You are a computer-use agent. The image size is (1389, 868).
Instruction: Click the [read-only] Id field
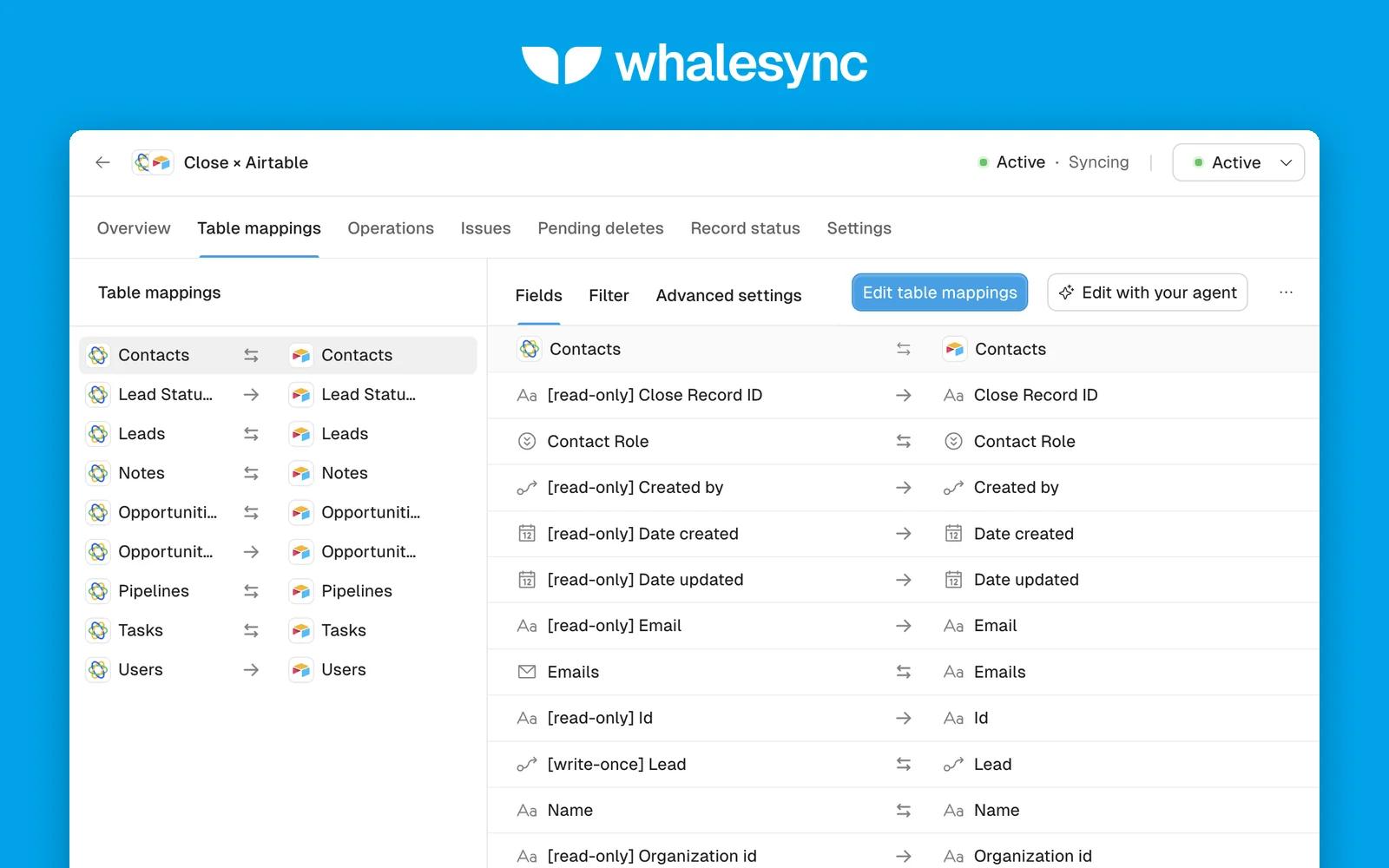pos(600,718)
